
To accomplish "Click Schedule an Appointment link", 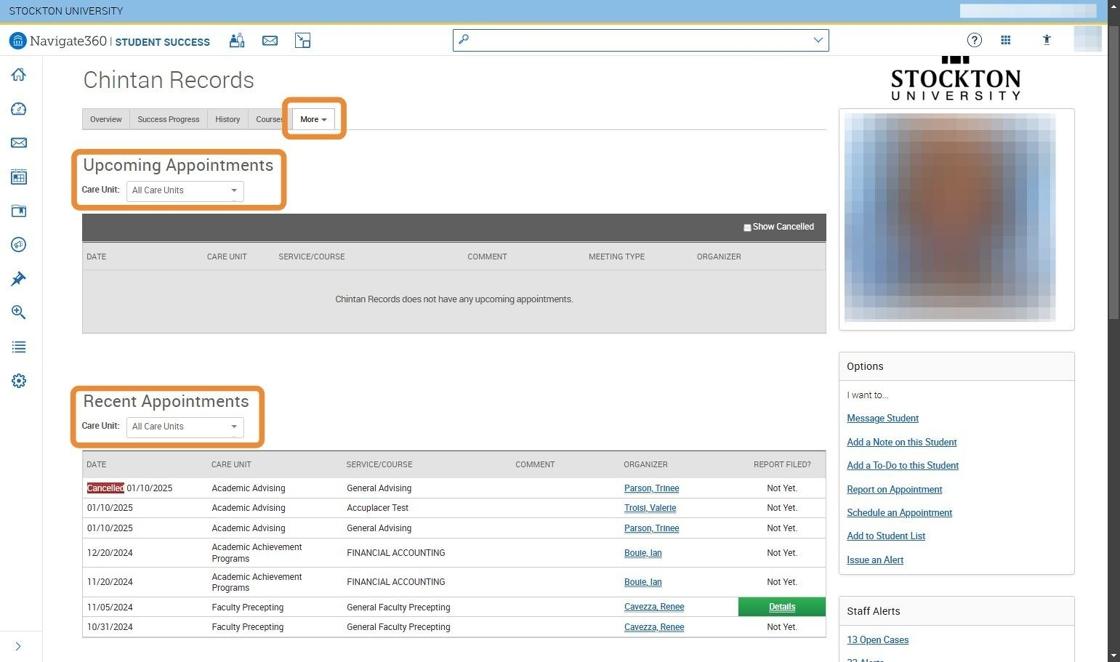I will click(899, 513).
